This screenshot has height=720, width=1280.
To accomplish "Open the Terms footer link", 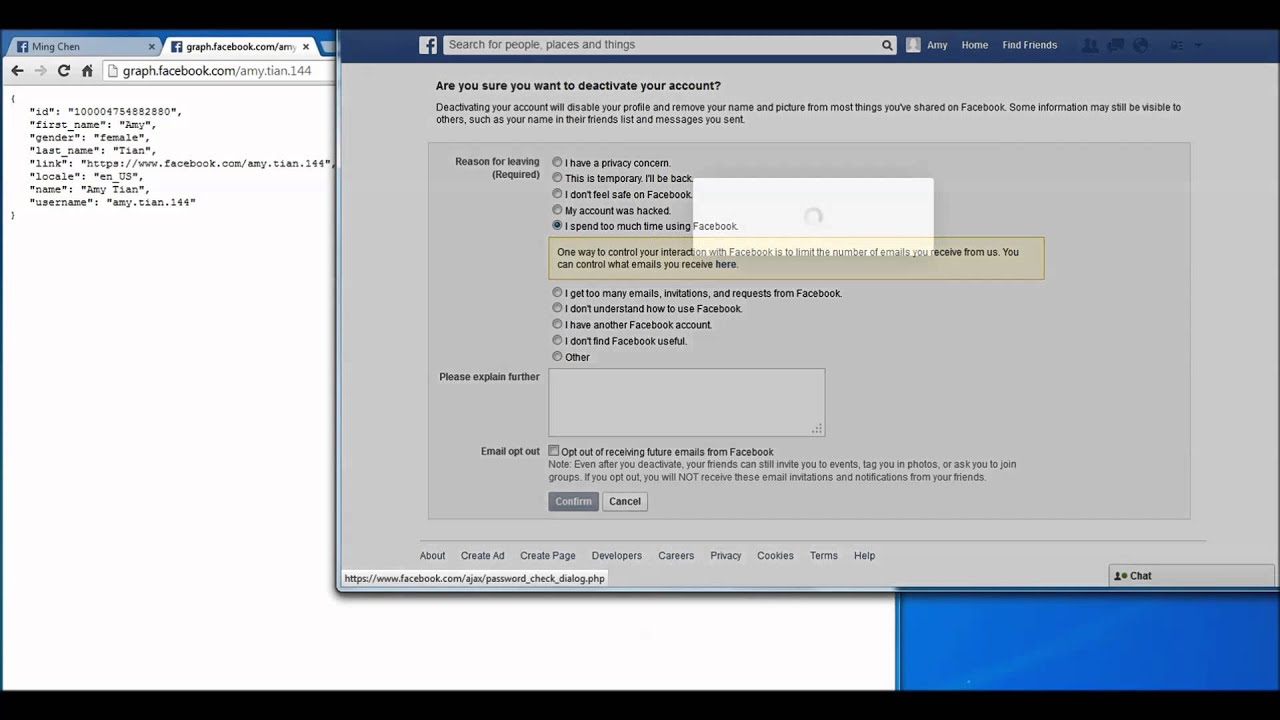I will pos(824,556).
